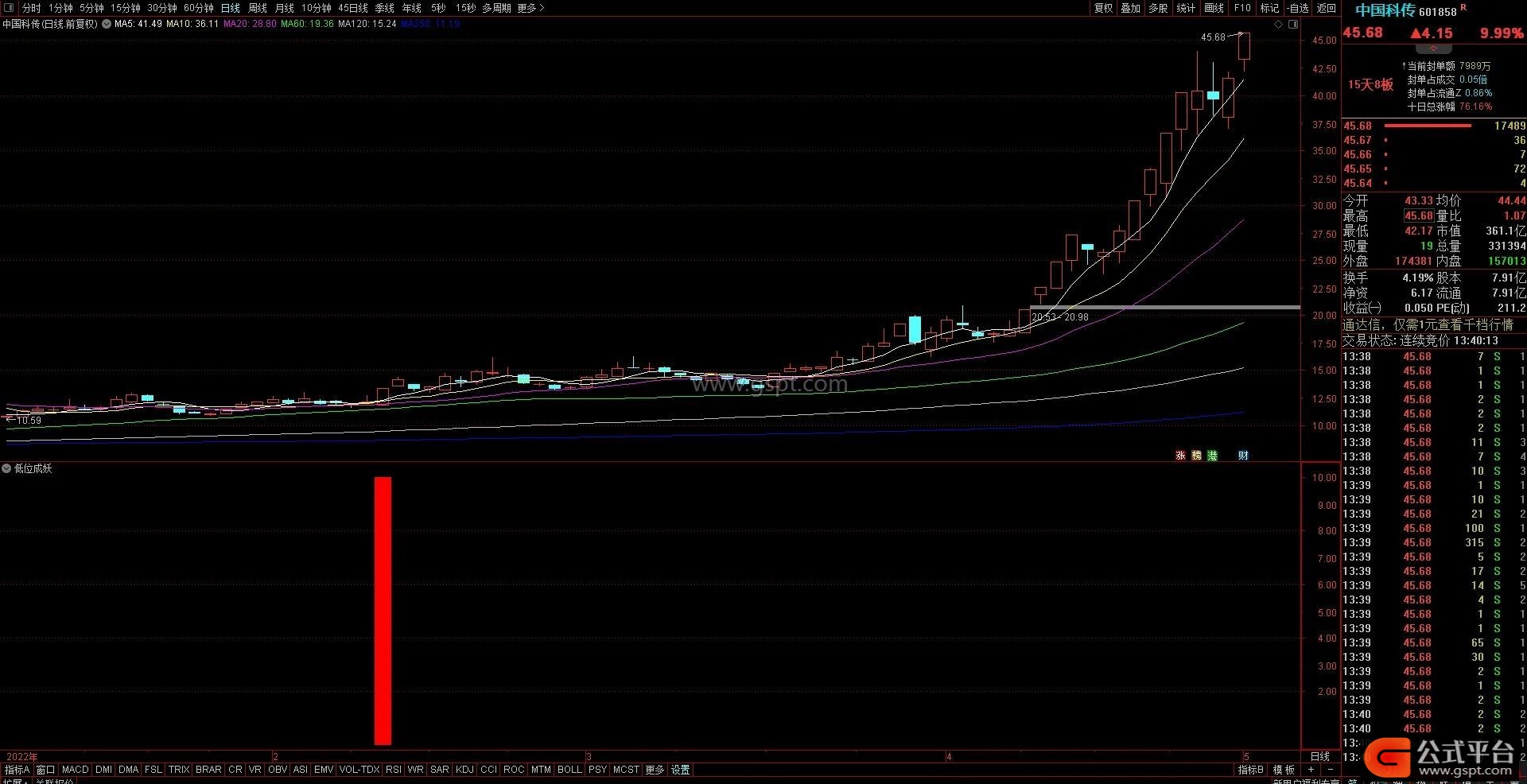Collapse the limit-up info panel chevron
The width and height of the screenshot is (1527, 784).
1434,49
